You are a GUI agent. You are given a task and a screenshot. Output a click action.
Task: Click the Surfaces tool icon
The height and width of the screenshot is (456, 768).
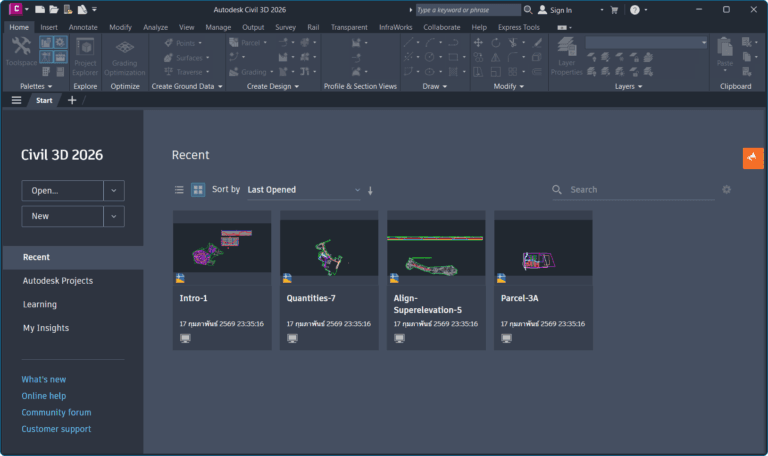tap(168, 58)
